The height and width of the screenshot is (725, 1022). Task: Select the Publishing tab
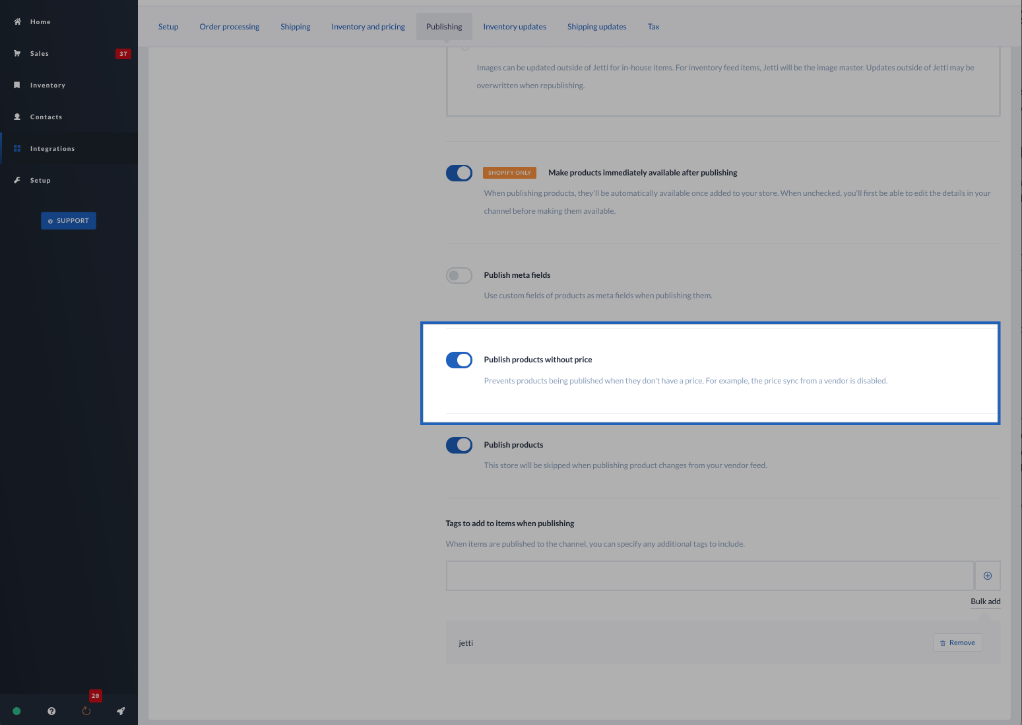(x=444, y=27)
